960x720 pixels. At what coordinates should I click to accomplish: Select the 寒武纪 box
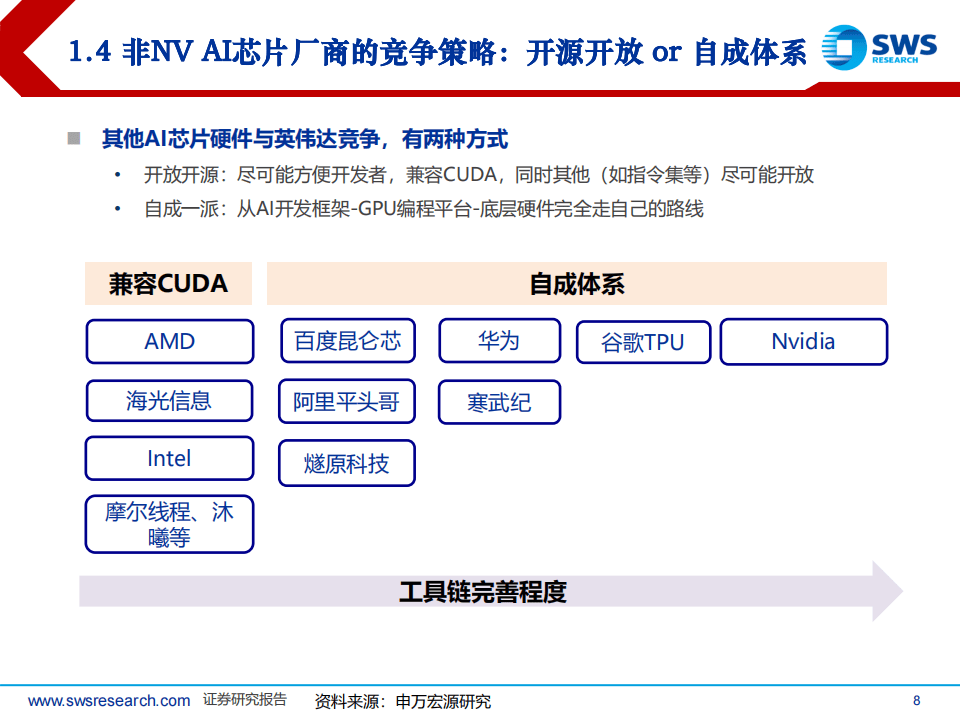(500, 402)
